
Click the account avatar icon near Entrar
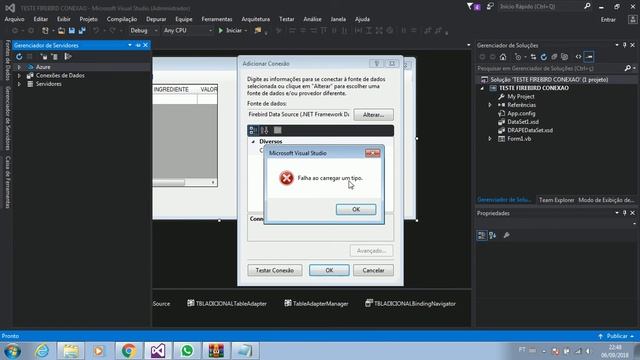coord(632,19)
